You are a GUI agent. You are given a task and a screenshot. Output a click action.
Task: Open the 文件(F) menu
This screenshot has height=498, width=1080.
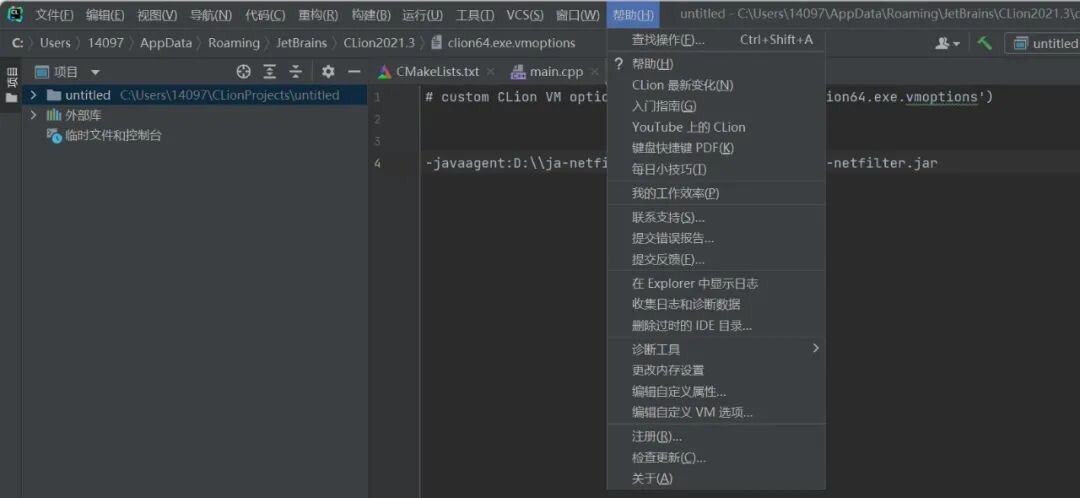[54, 14]
